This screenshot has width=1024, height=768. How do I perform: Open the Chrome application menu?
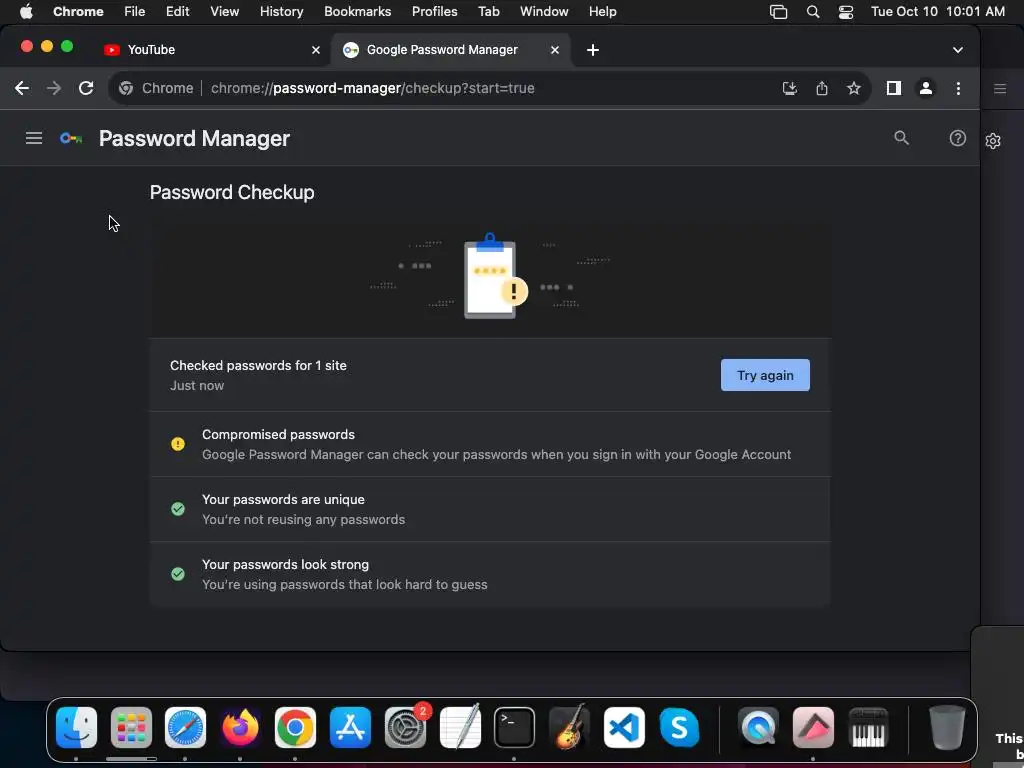(78, 11)
